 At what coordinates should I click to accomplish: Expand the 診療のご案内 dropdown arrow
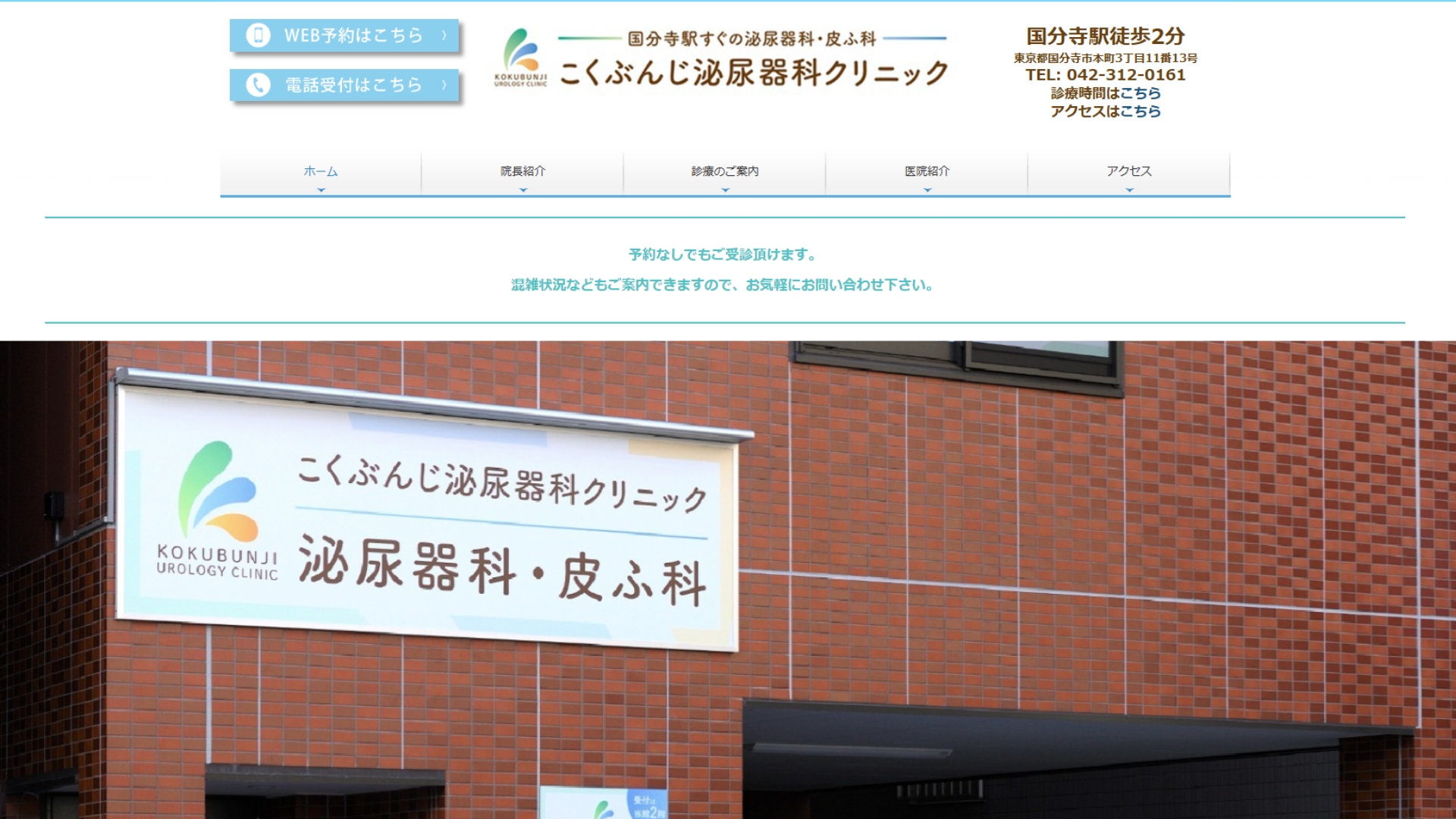click(725, 190)
